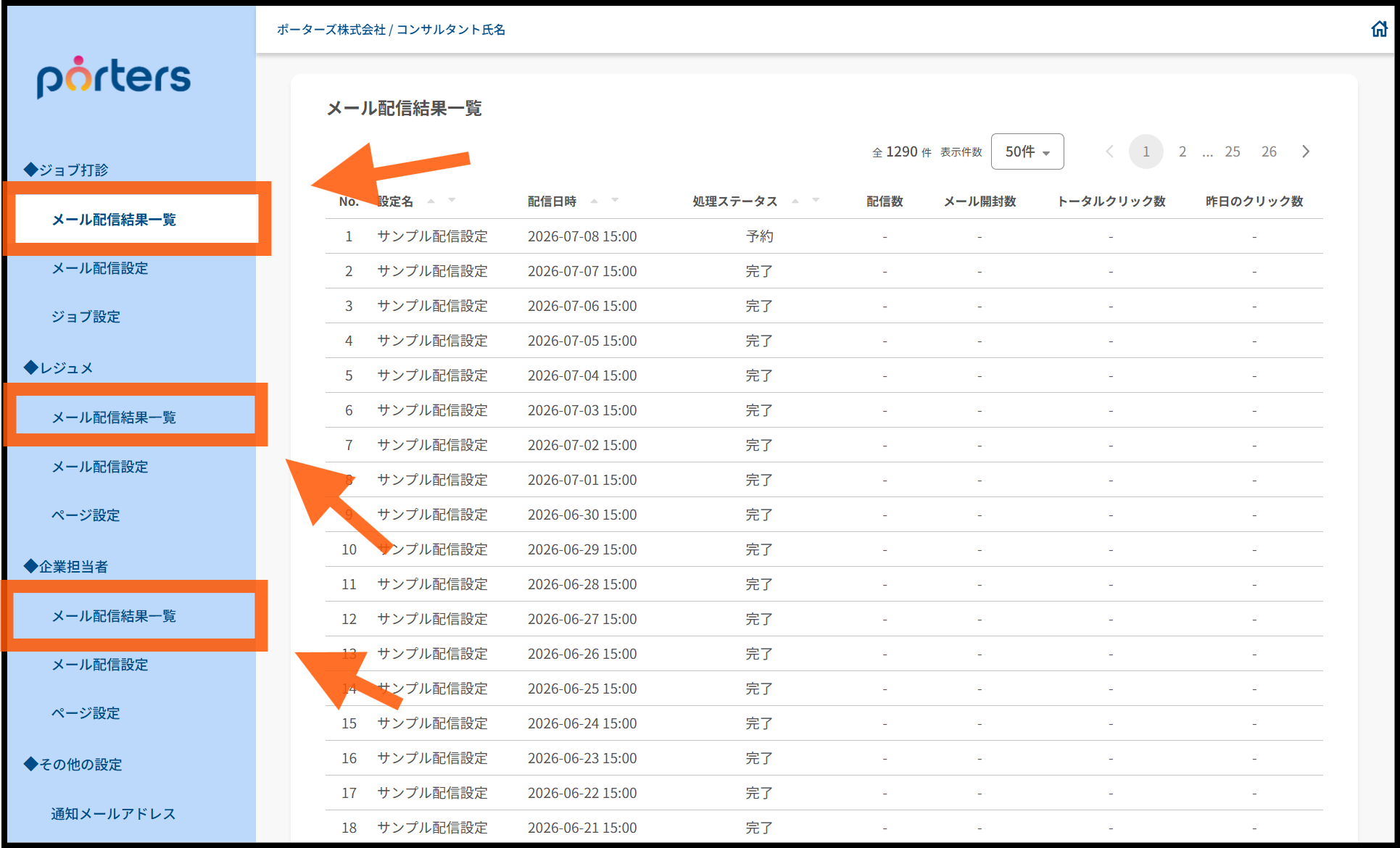1400x848 pixels.
Task: Go to next page with right chevron
Action: 1306,151
